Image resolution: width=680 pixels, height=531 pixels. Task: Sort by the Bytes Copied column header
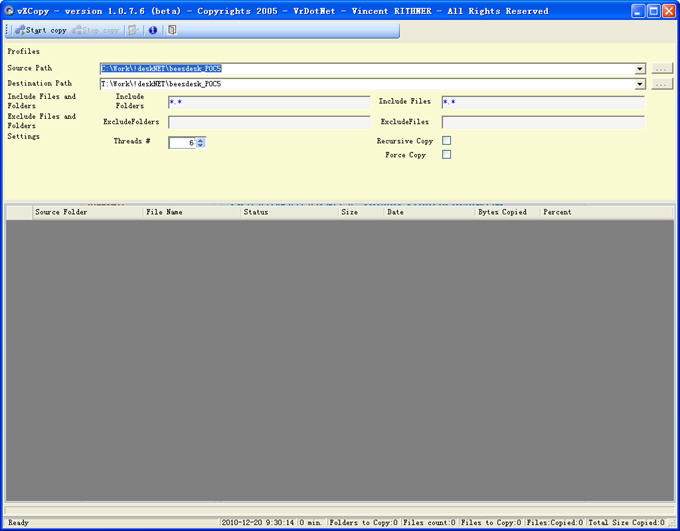point(507,212)
